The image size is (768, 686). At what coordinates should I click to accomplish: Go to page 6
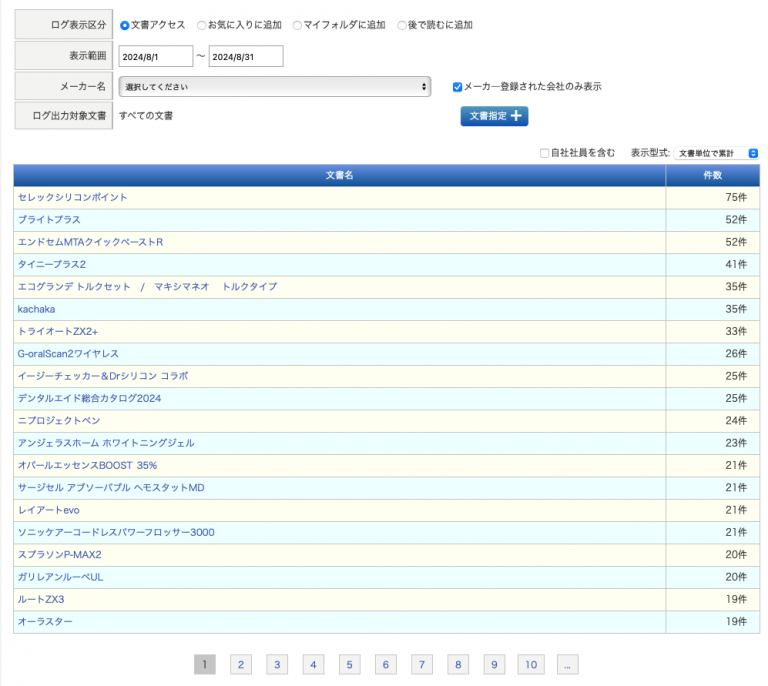coord(386,664)
